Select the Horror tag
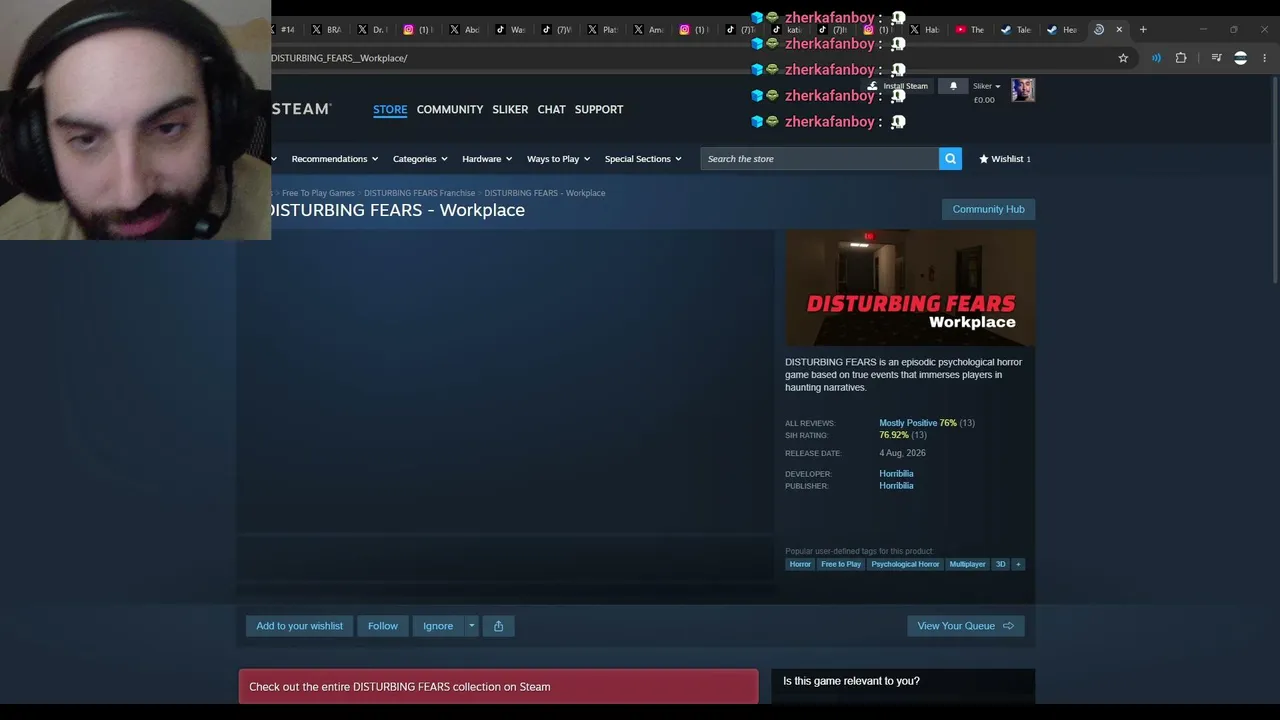The width and height of the screenshot is (1280, 720). click(800, 564)
